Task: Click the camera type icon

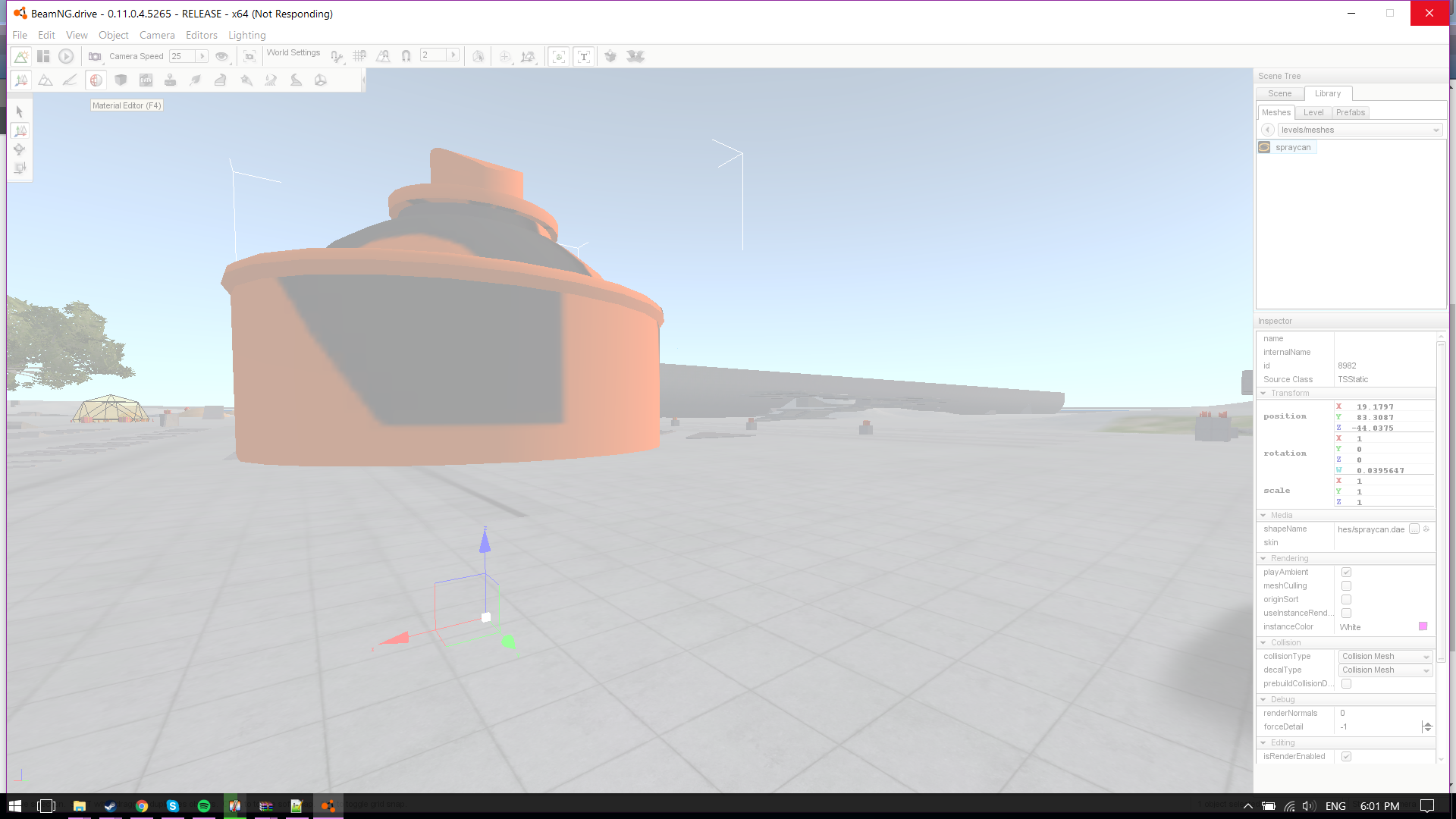Action: [x=95, y=56]
